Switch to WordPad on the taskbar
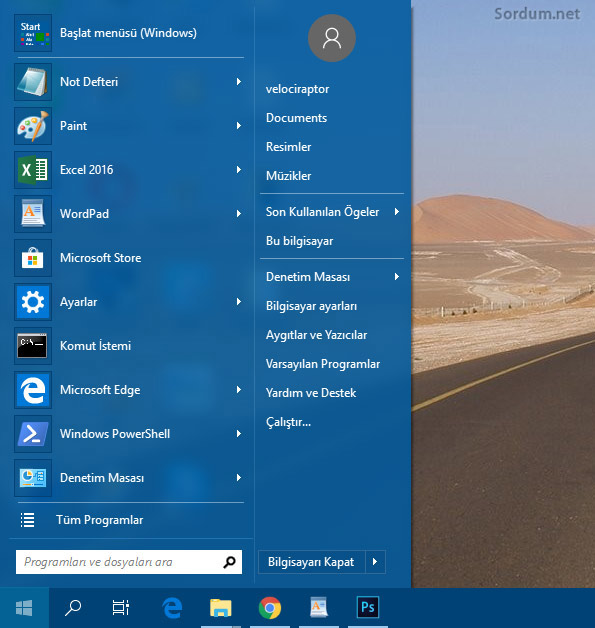Image resolution: width=595 pixels, height=628 pixels. click(319, 608)
